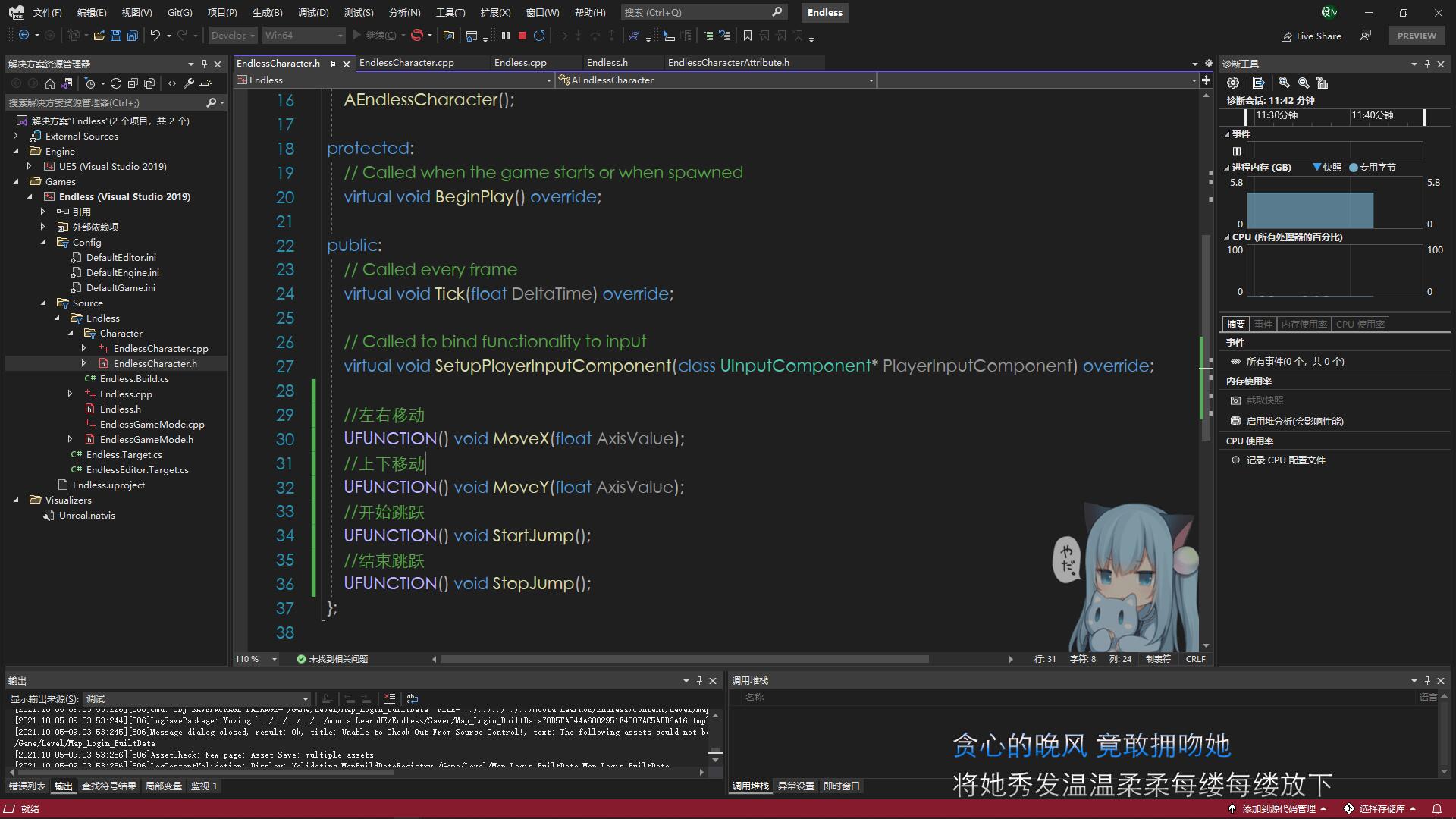Click the Save All toolbar icon
1456x819 pixels.
pos(133,36)
